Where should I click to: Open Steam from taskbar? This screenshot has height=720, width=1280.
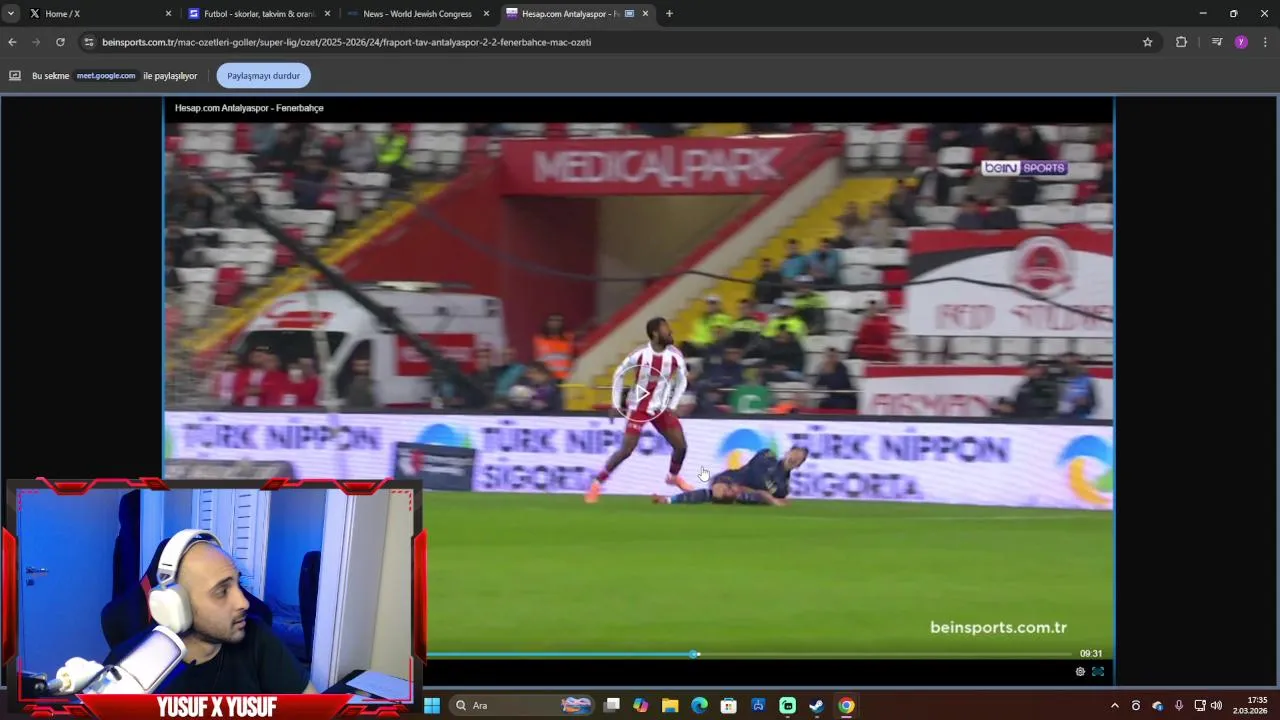[x=816, y=706]
